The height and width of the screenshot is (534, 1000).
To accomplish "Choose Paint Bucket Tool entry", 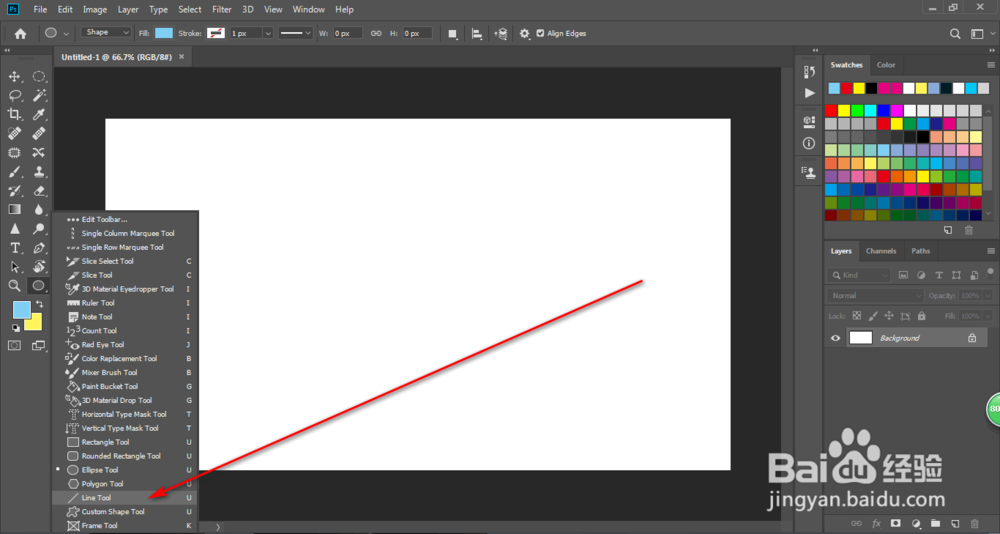I will pos(125,387).
